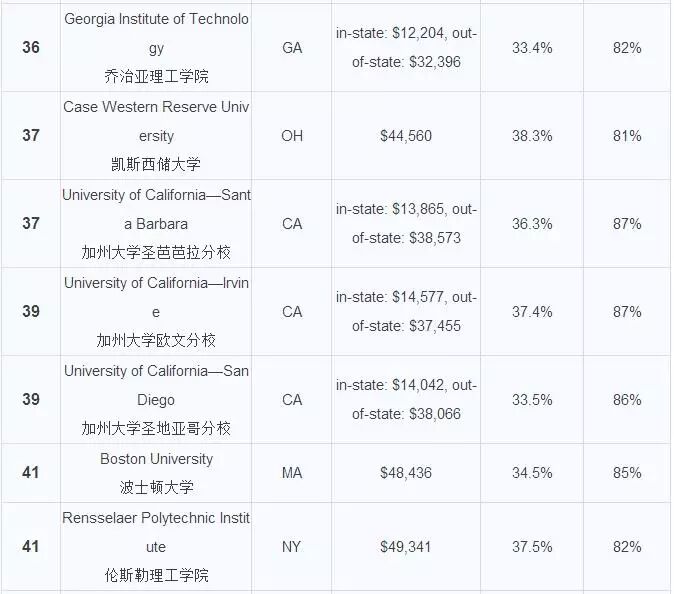Click the NY state abbreviation
674x594 pixels.
click(292, 546)
